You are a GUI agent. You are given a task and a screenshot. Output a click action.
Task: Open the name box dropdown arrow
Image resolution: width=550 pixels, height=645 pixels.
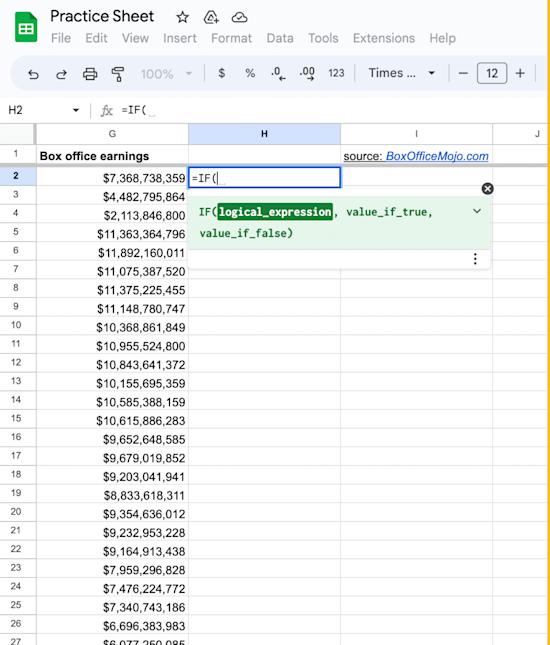(x=76, y=110)
